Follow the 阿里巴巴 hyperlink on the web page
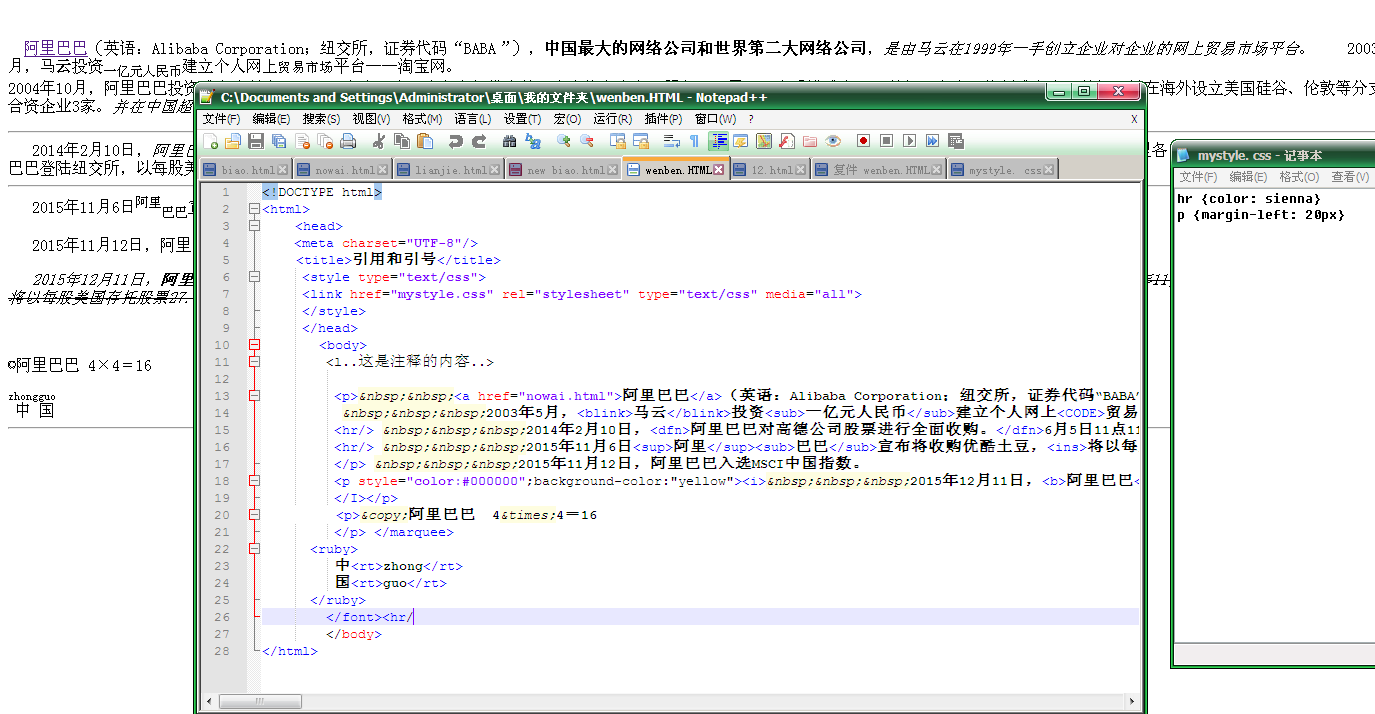This screenshot has height=714, width=1375. click(x=56, y=48)
